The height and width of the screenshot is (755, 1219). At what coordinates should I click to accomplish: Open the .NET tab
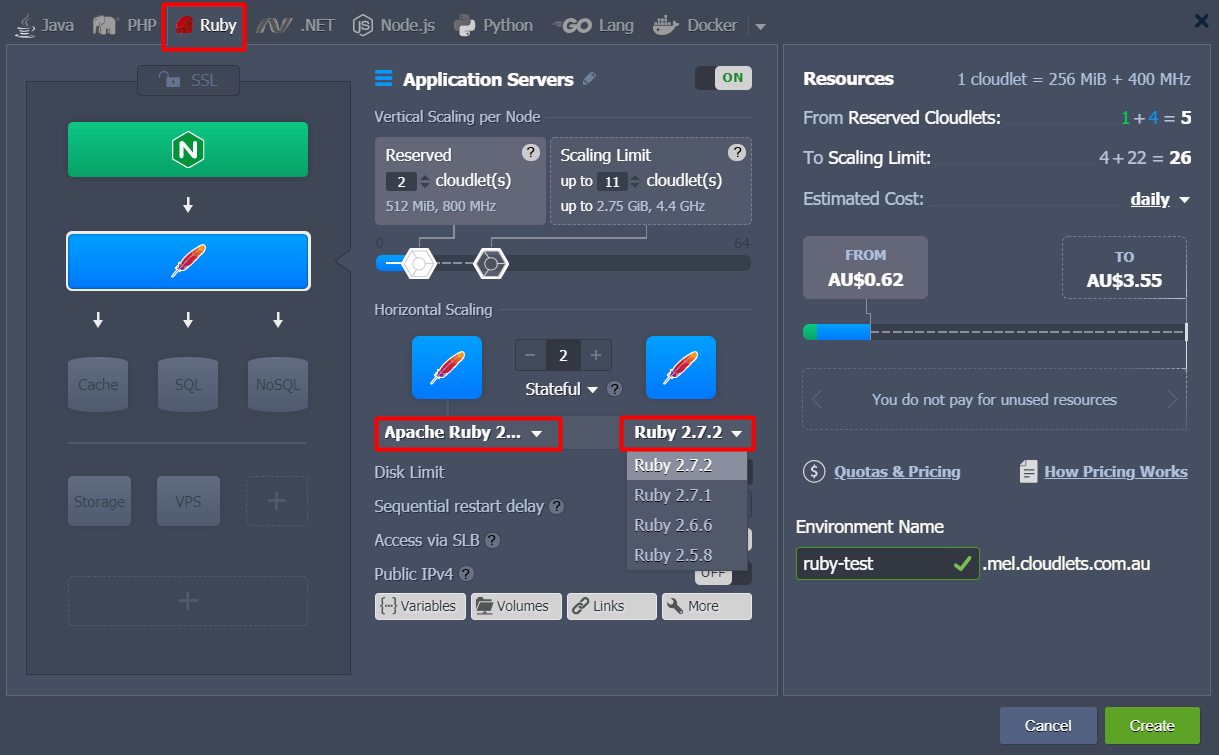point(296,25)
